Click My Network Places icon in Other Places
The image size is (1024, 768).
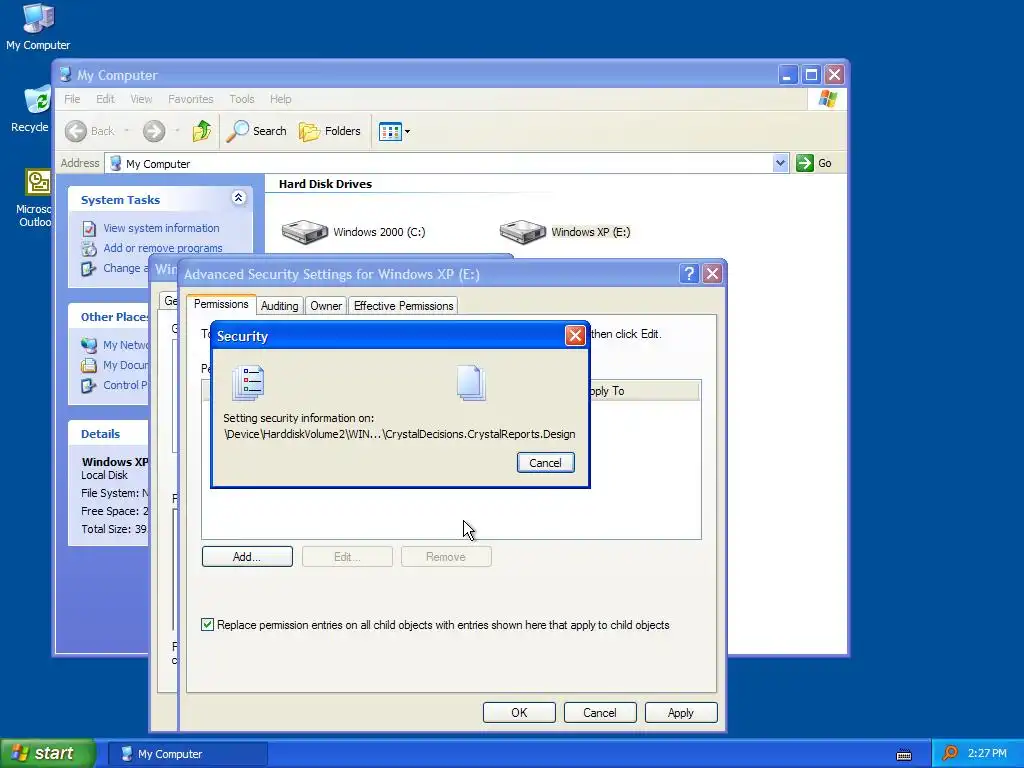pos(89,345)
